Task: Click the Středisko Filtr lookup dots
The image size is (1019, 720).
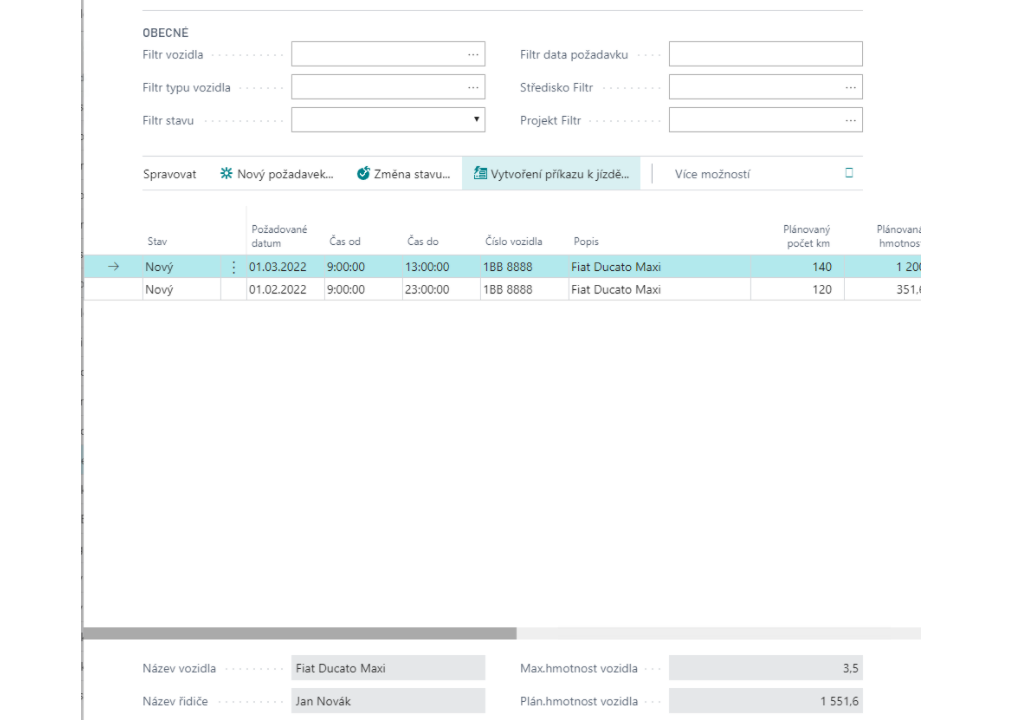Action: click(851, 87)
